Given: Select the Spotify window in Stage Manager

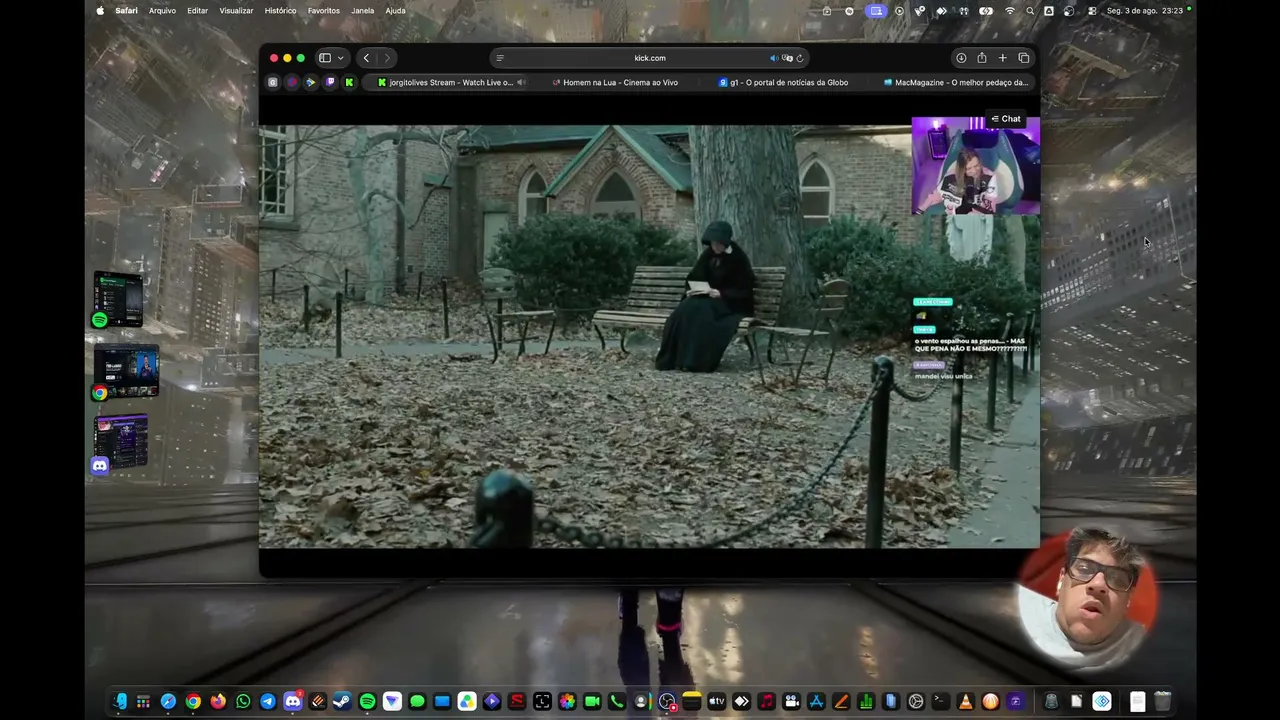Looking at the screenshot, I should 119,299.
